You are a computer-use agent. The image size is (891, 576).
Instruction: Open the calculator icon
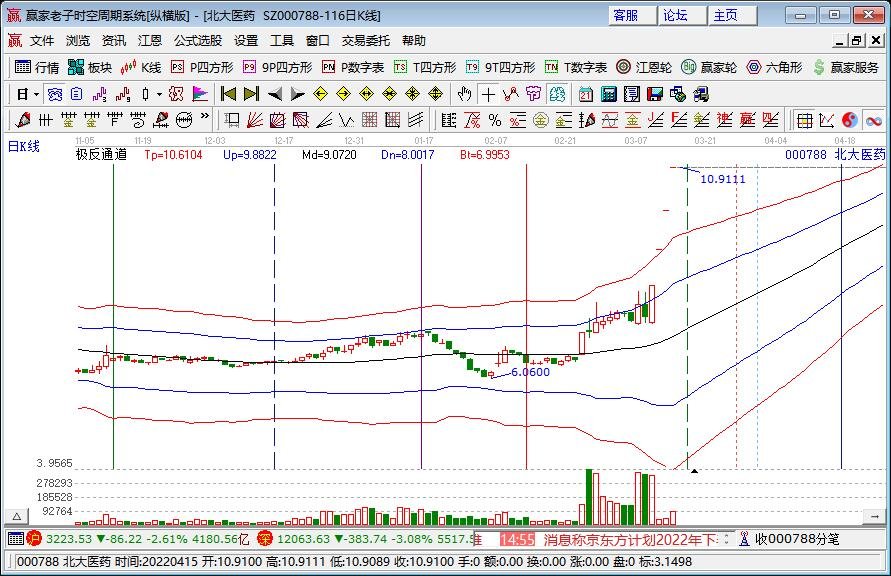[609, 94]
